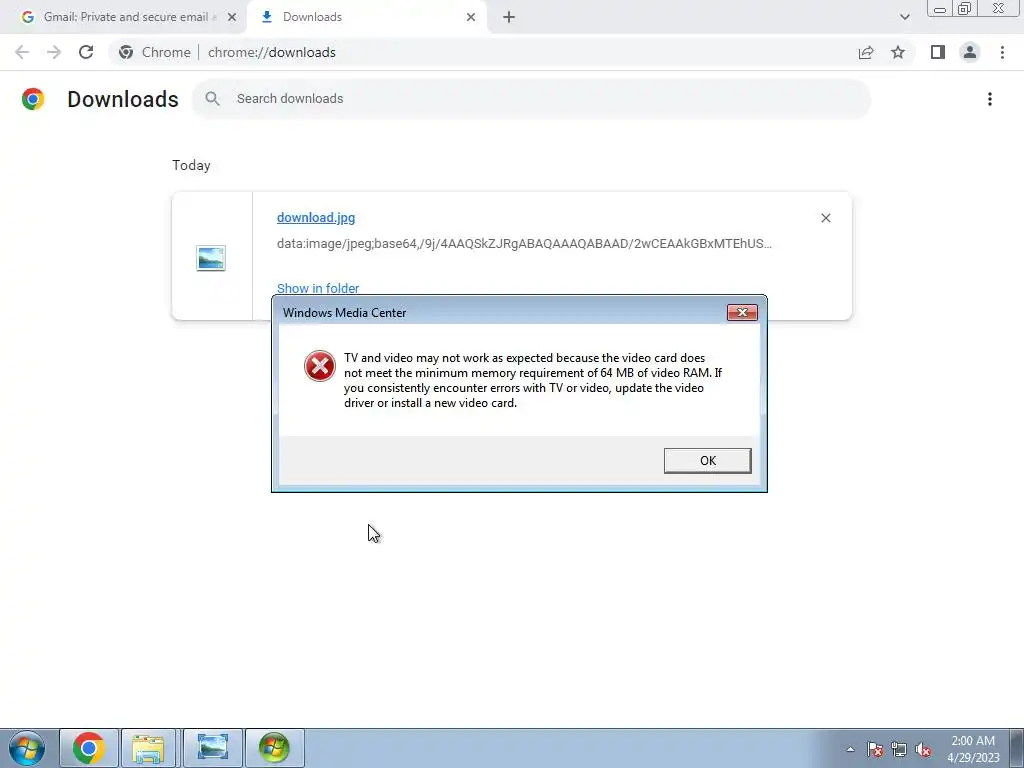Click the photo viewer taskbar icon
Screen dimensions: 1024x768
click(212, 748)
